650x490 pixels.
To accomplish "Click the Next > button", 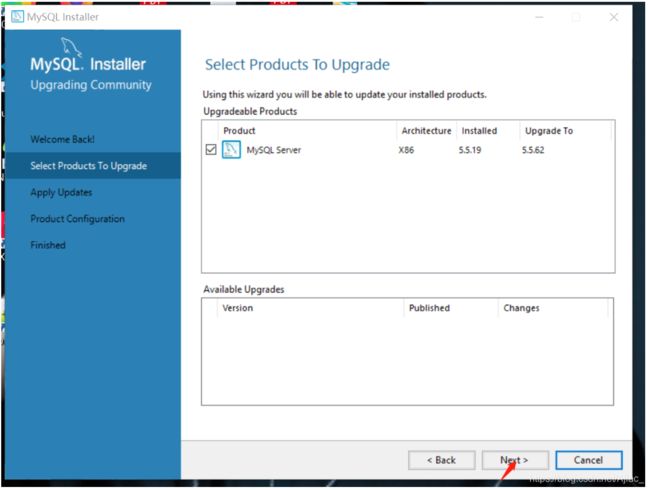I will pos(515,460).
